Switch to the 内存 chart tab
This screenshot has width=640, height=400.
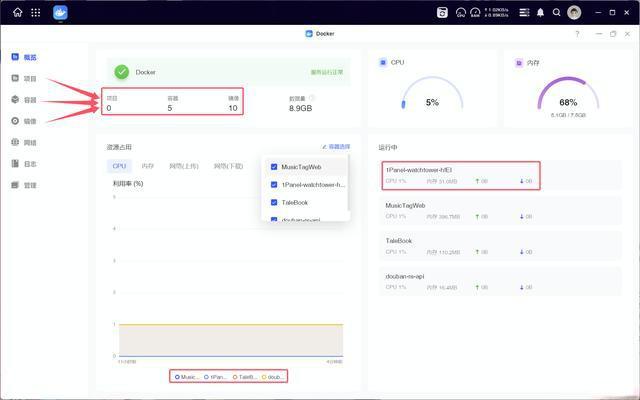point(147,166)
